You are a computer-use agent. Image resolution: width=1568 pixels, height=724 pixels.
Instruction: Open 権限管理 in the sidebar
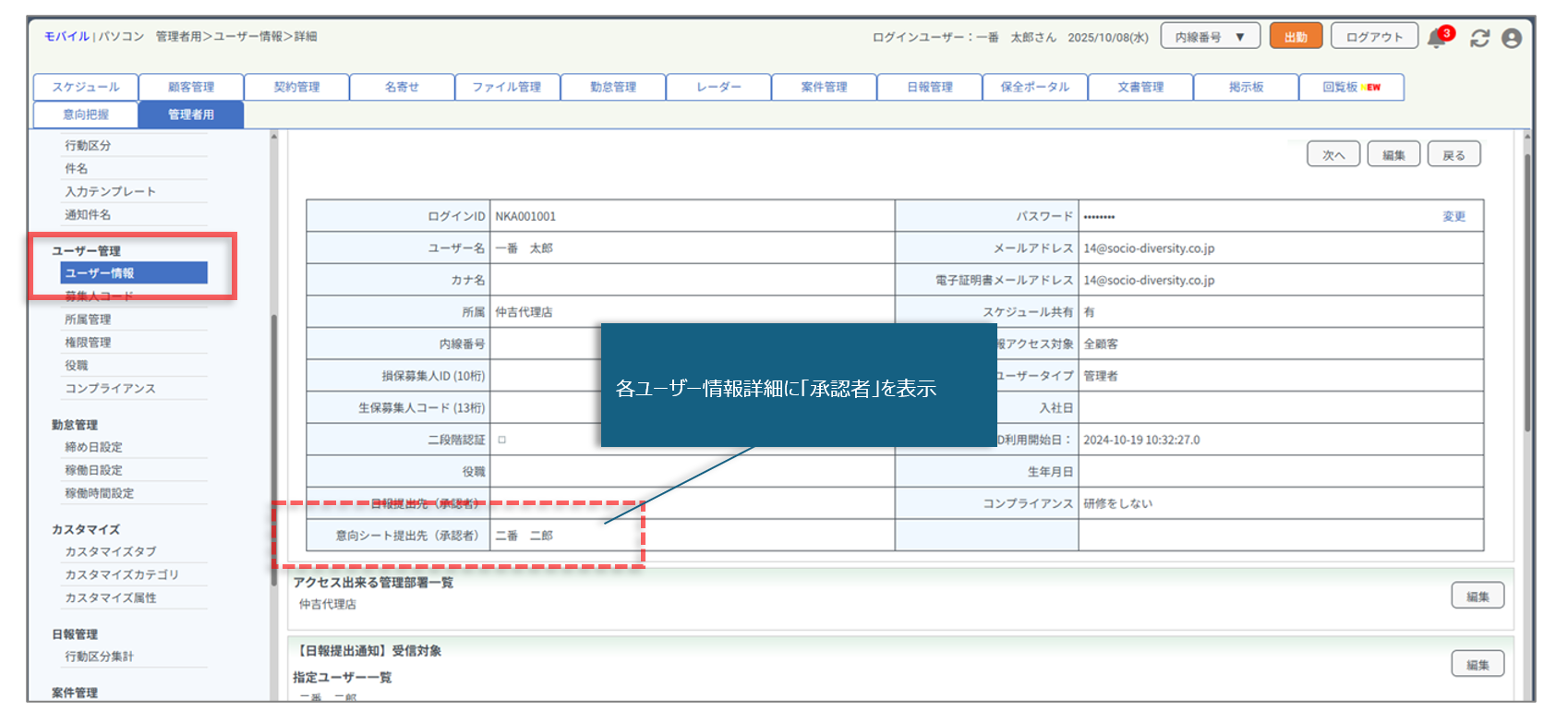pos(88,343)
